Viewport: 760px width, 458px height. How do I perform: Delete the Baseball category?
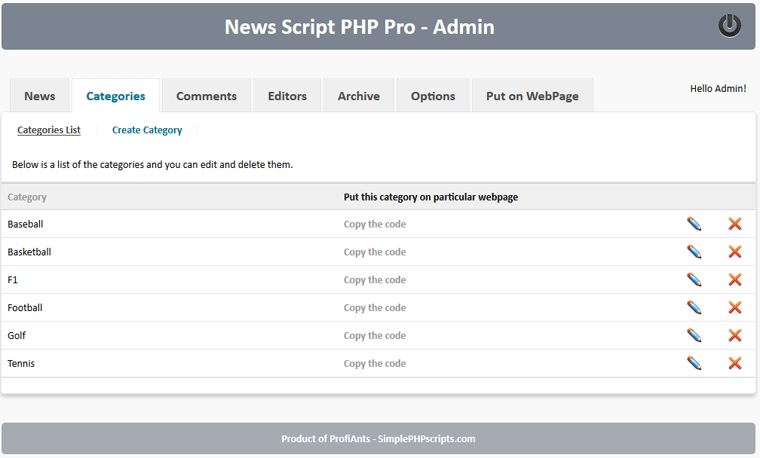pyautogui.click(x=735, y=224)
